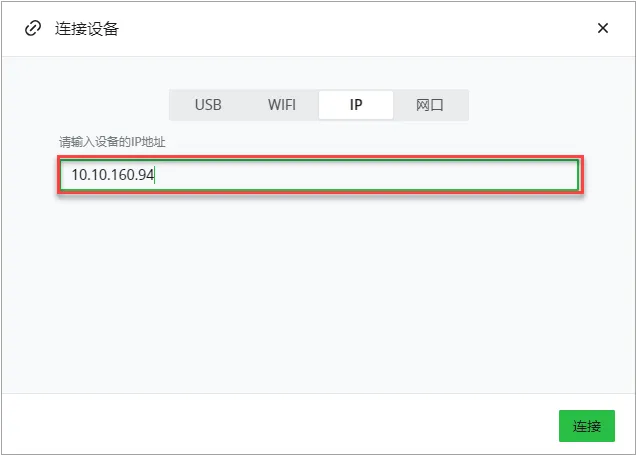Switch to the WIFI connection tab
This screenshot has width=636, height=455.
pos(281,105)
